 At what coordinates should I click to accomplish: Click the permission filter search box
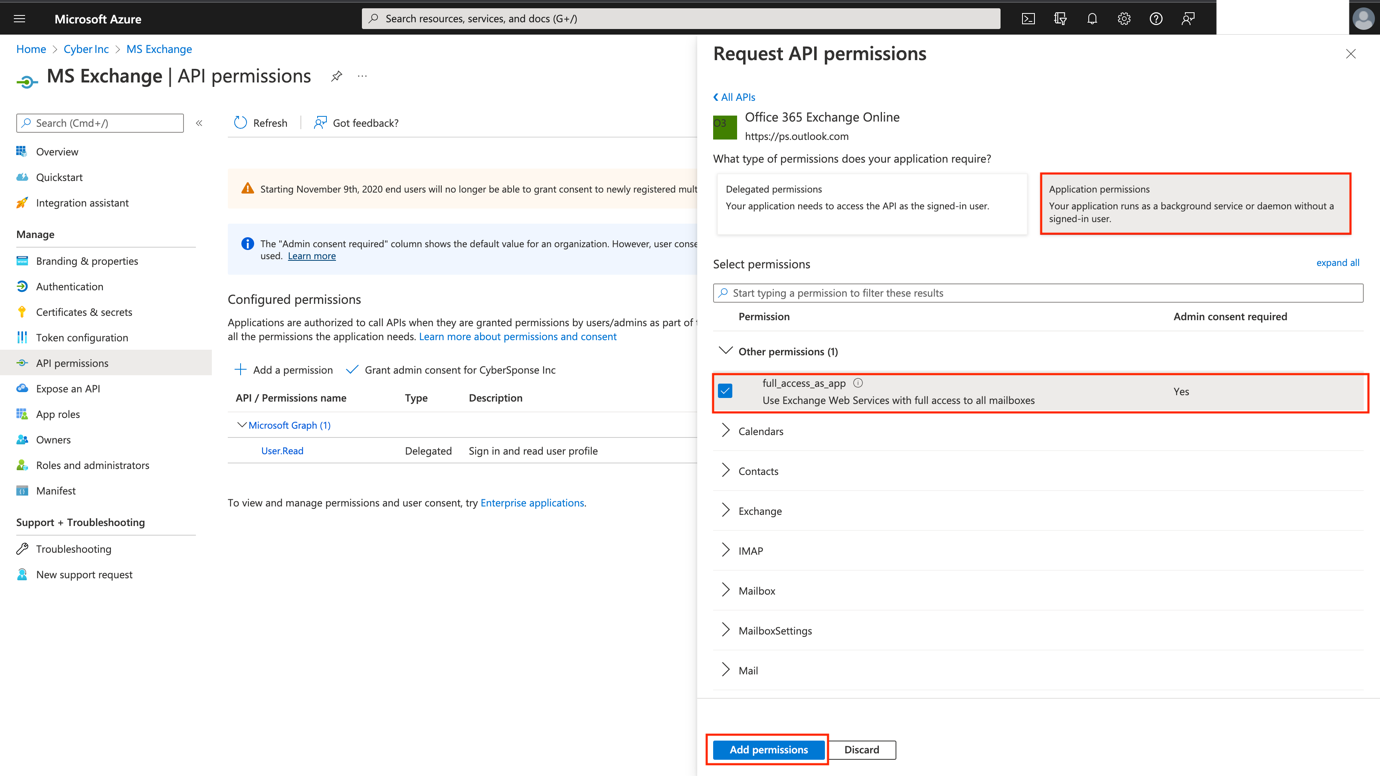(1038, 293)
